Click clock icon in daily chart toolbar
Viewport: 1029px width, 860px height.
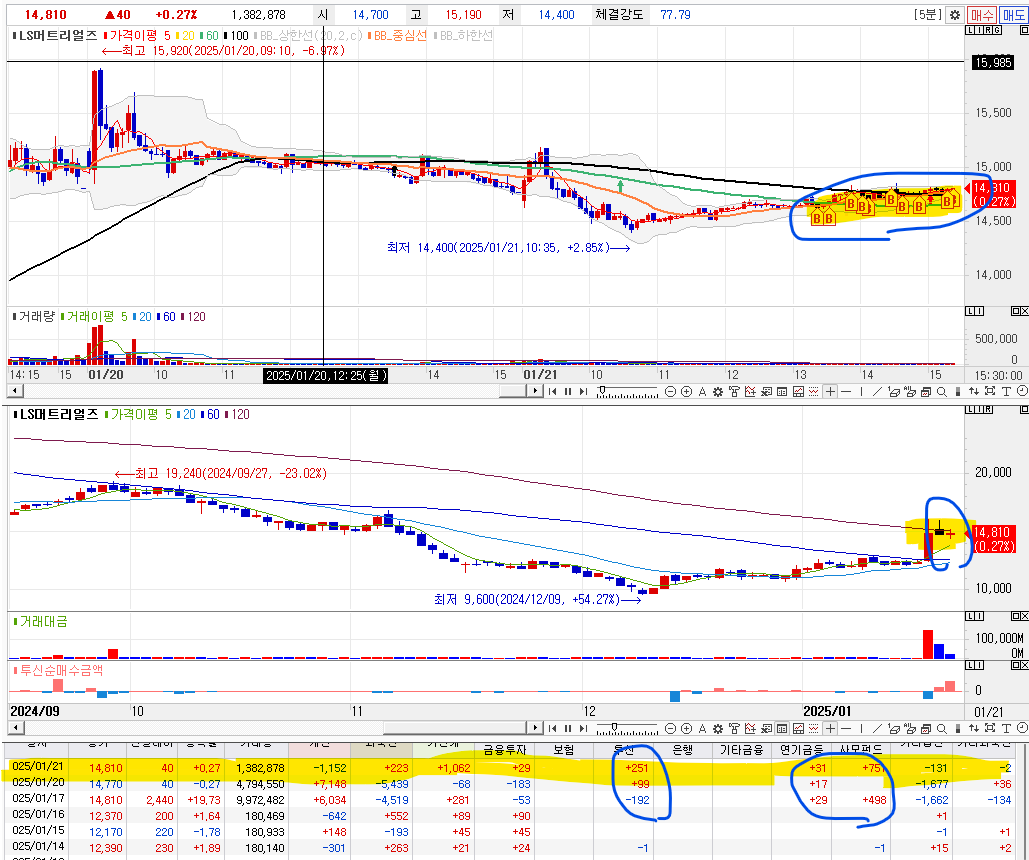point(1022,728)
